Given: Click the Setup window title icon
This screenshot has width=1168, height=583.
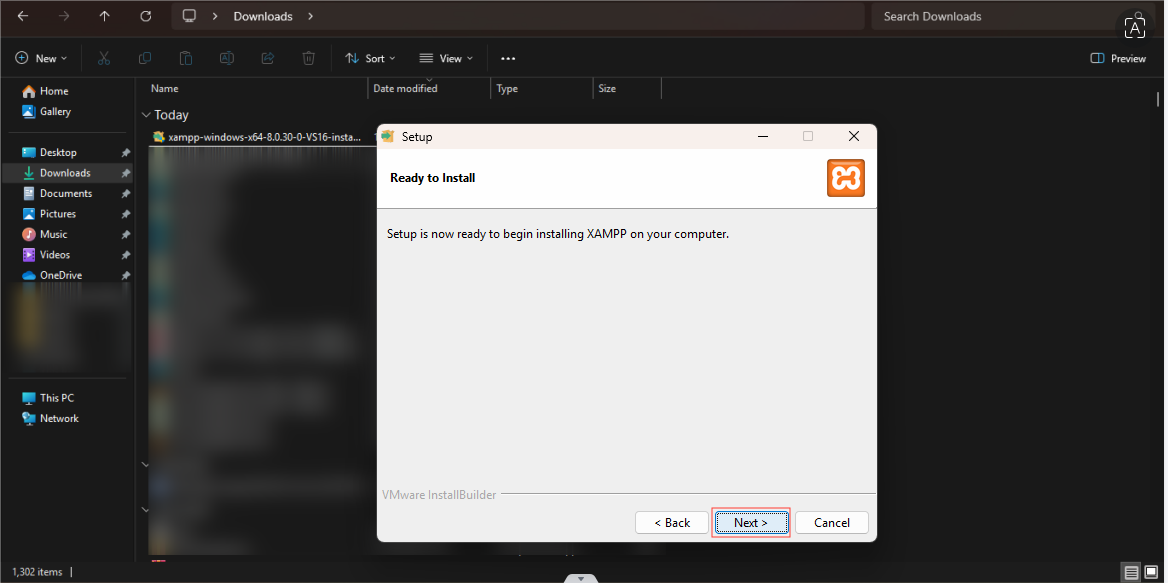Looking at the screenshot, I should [387, 136].
